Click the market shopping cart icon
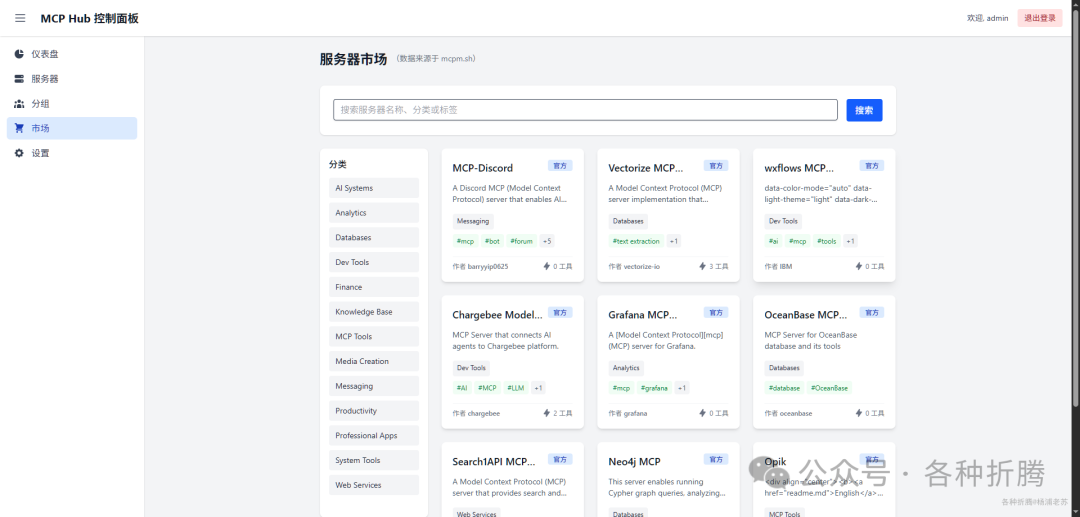This screenshot has height=517, width=1080. (x=19, y=128)
